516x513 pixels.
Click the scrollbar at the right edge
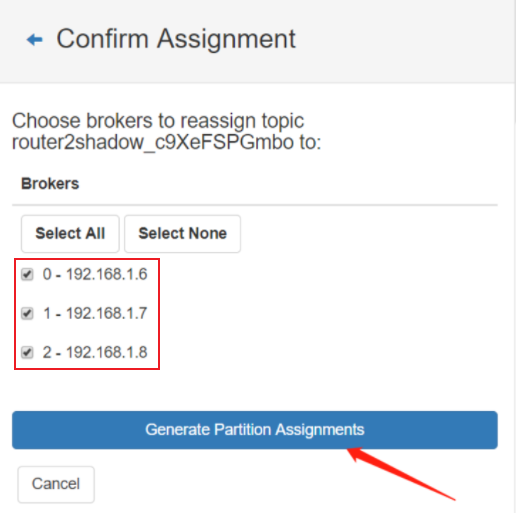pos(514,62)
